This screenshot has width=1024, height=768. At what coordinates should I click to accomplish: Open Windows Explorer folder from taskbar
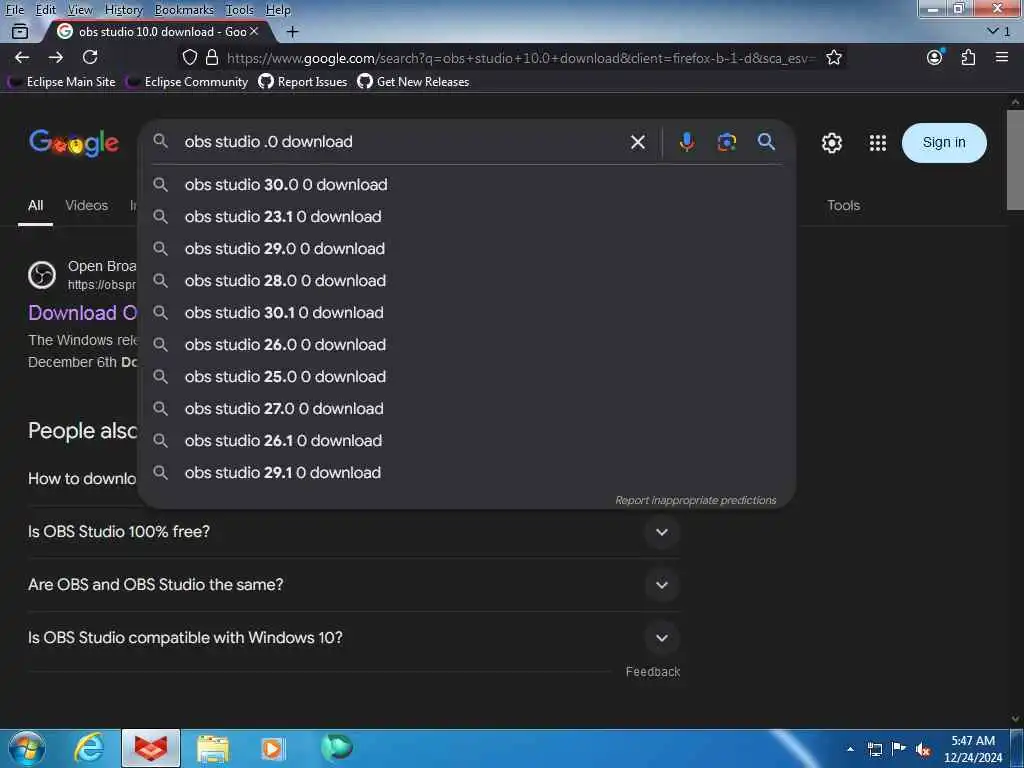[213, 748]
